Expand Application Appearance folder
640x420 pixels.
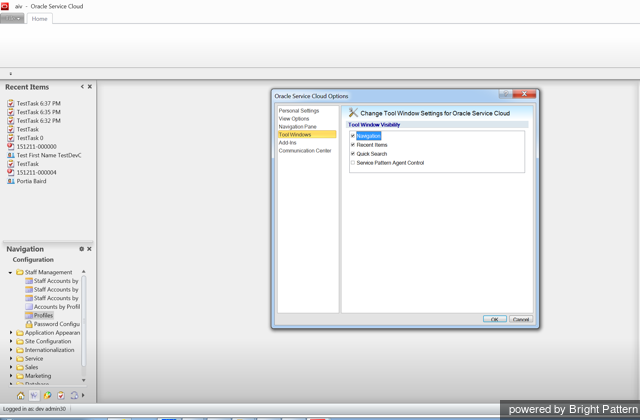[x=11, y=333]
